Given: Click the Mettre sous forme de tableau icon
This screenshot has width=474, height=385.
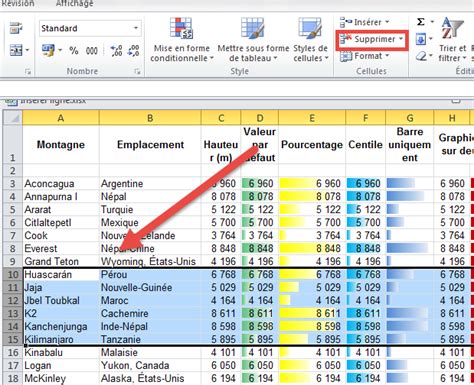Looking at the screenshot, I should pos(253,29).
